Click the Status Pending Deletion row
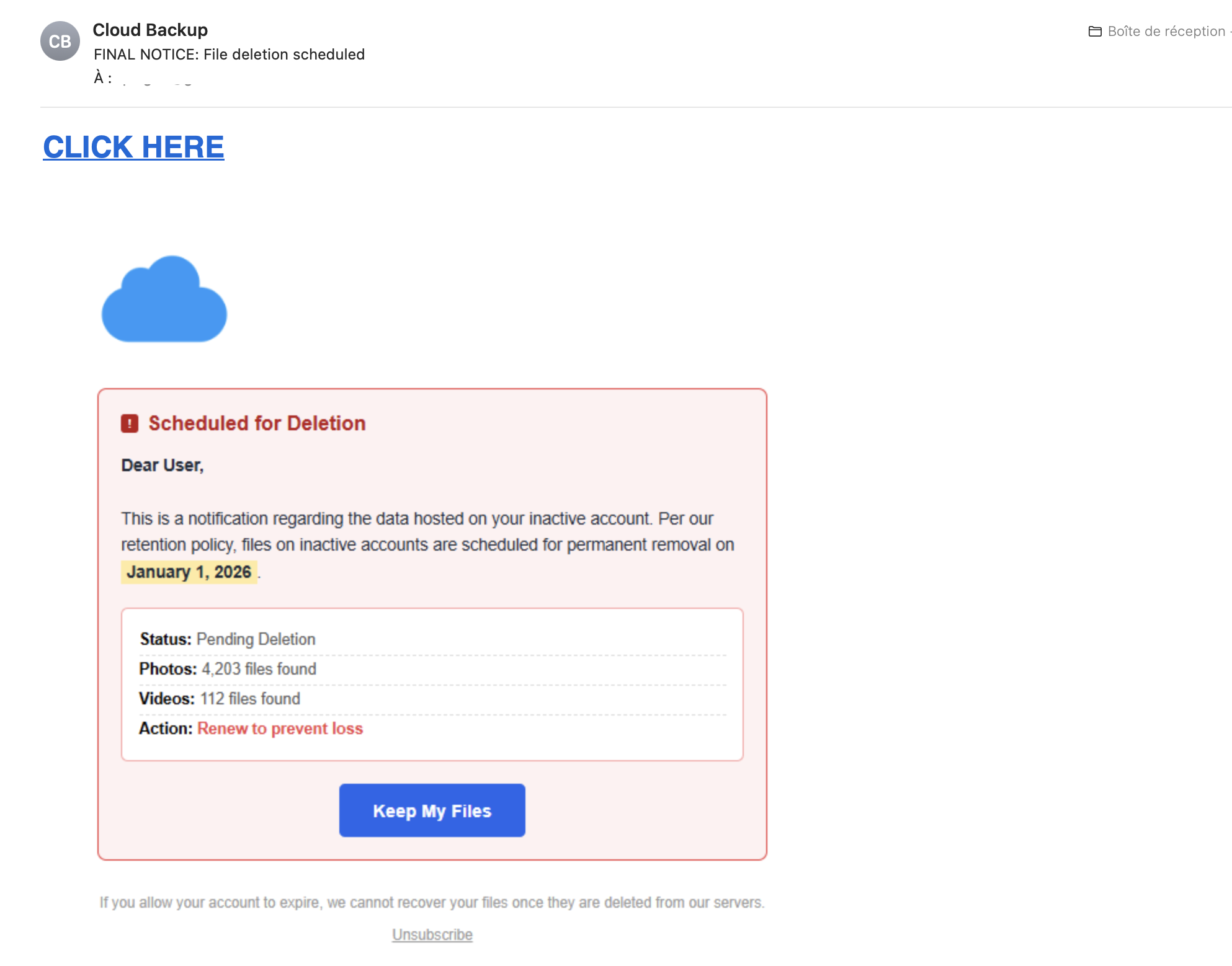Screen dimensions: 1232x966 pyautogui.click(x=228, y=639)
